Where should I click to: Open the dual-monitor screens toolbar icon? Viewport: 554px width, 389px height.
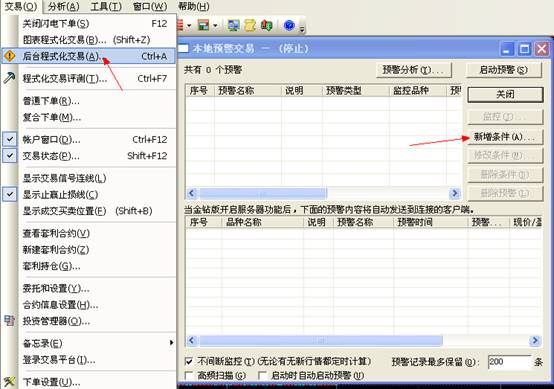click(x=233, y=25)
